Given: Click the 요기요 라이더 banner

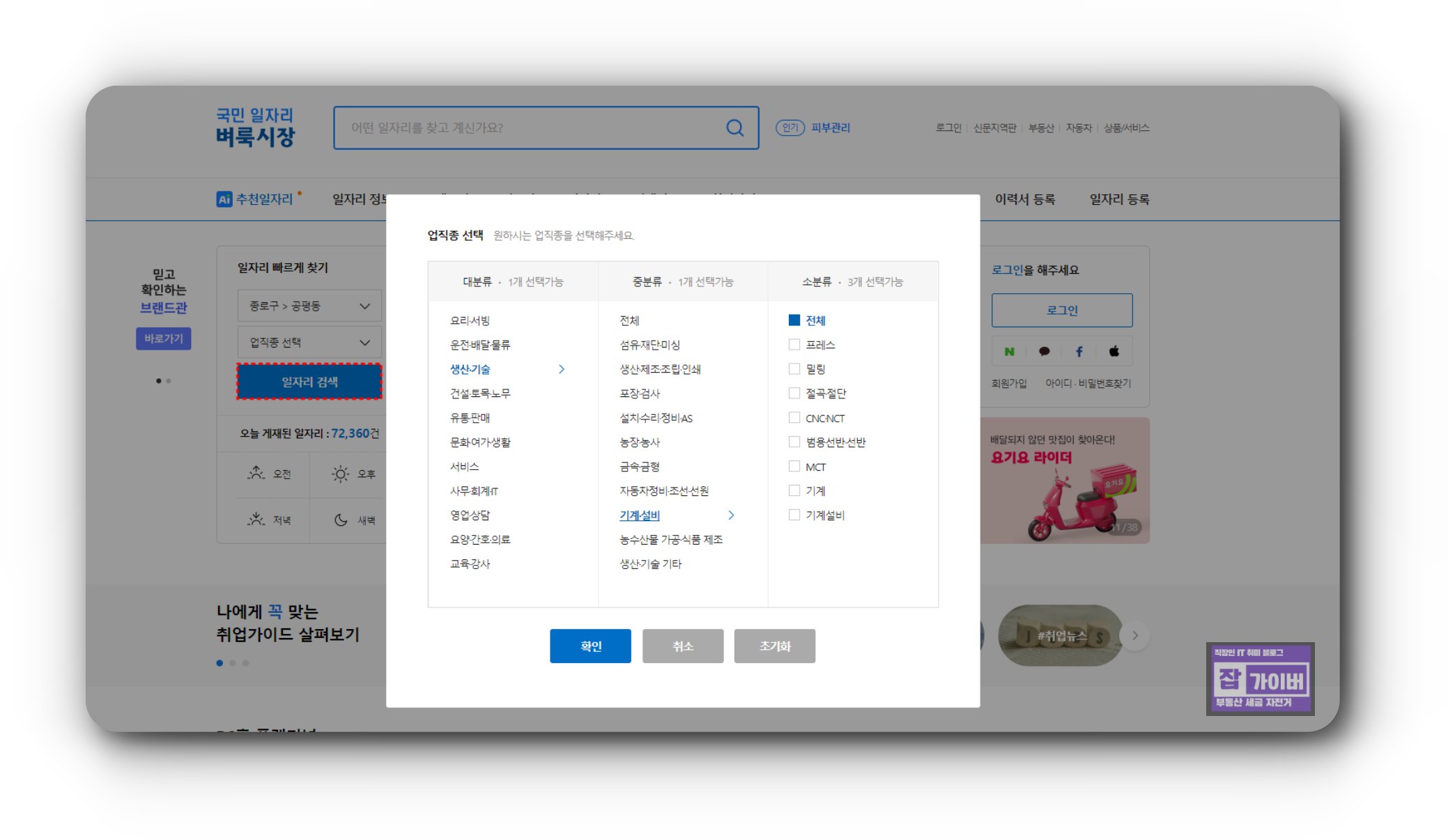Looking at the screenshot, I should coord(1064,481).
